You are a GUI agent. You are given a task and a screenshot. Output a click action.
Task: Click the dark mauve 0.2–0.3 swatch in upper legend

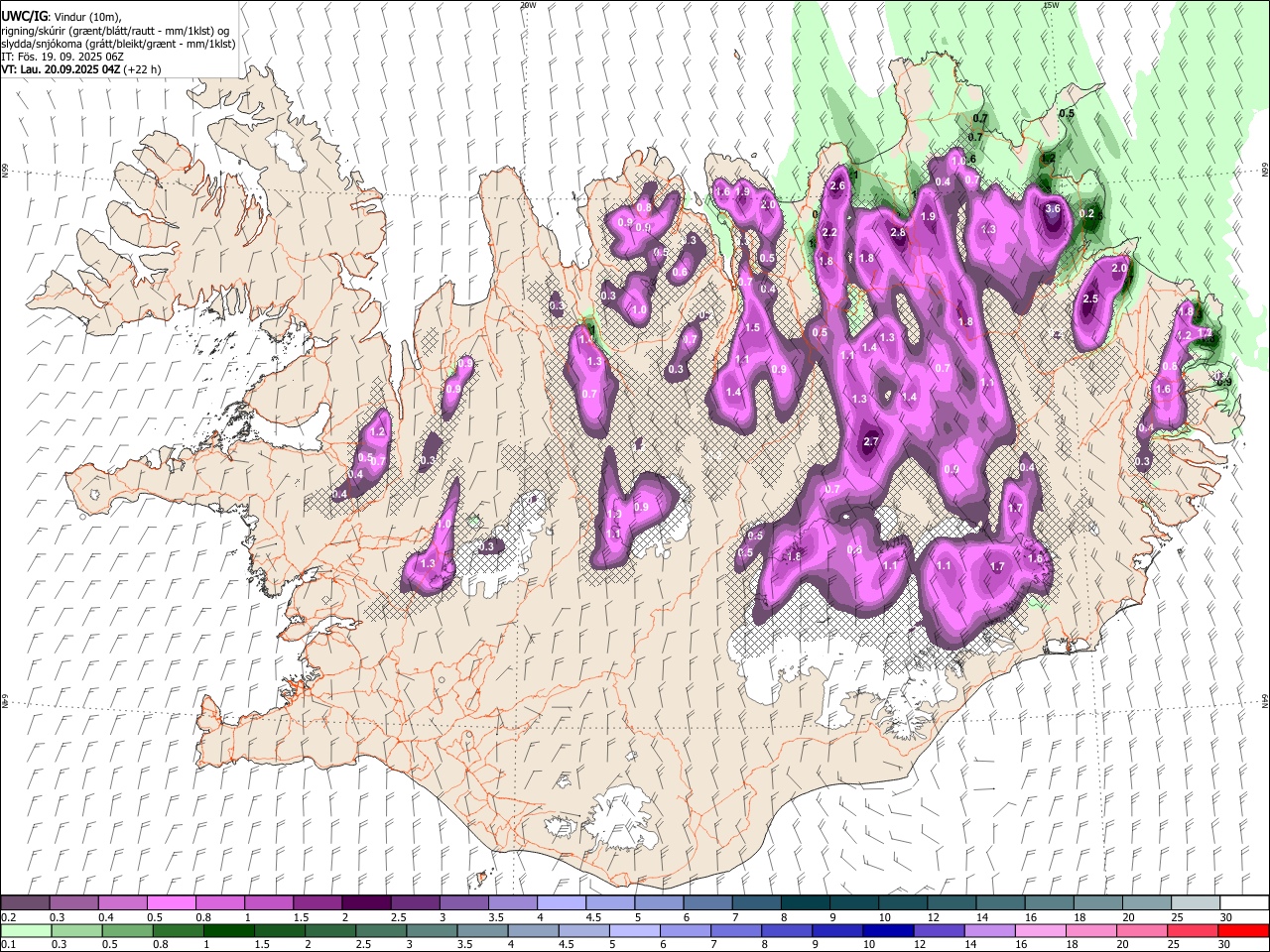point(25,903)
